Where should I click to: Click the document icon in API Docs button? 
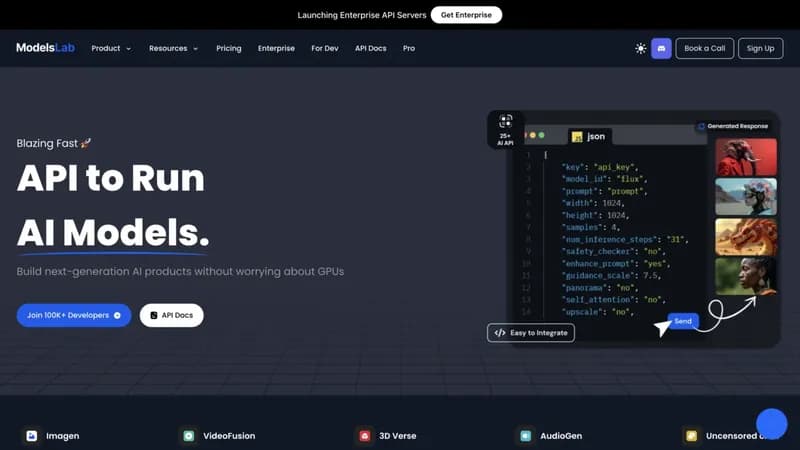pyautogui.click(x=154, y=315)
